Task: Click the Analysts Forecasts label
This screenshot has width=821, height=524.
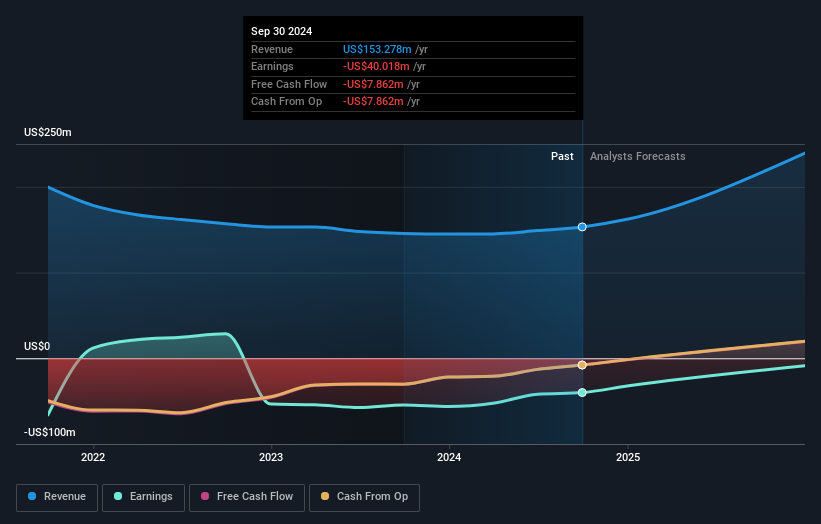Action: coord(637,156)
